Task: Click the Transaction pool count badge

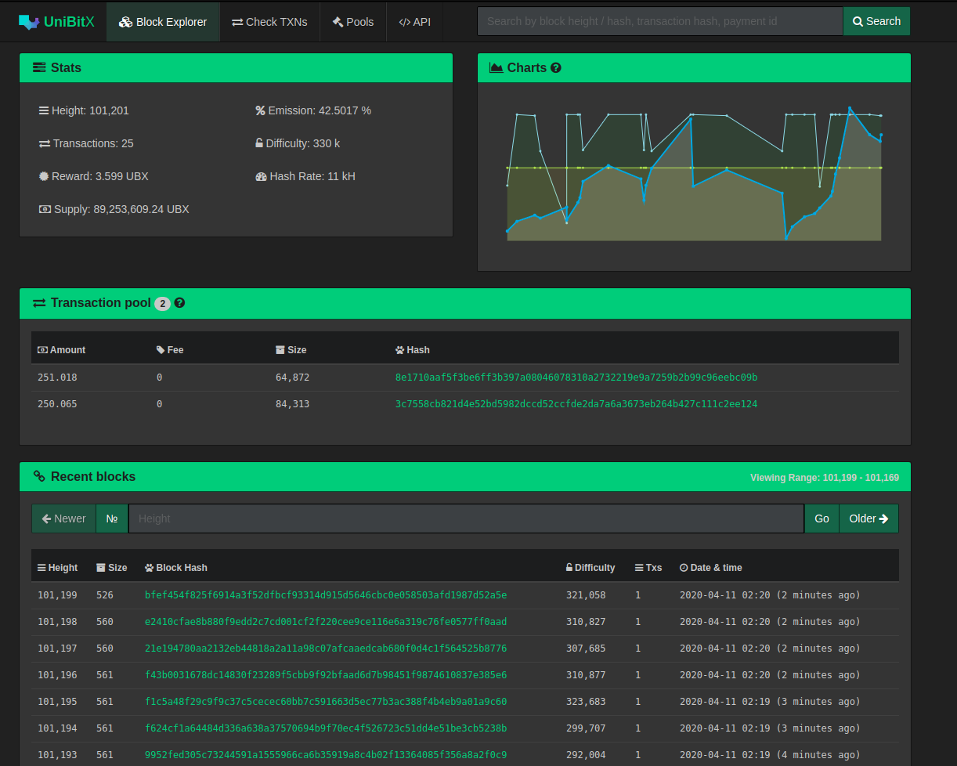Action: (162, 304)
